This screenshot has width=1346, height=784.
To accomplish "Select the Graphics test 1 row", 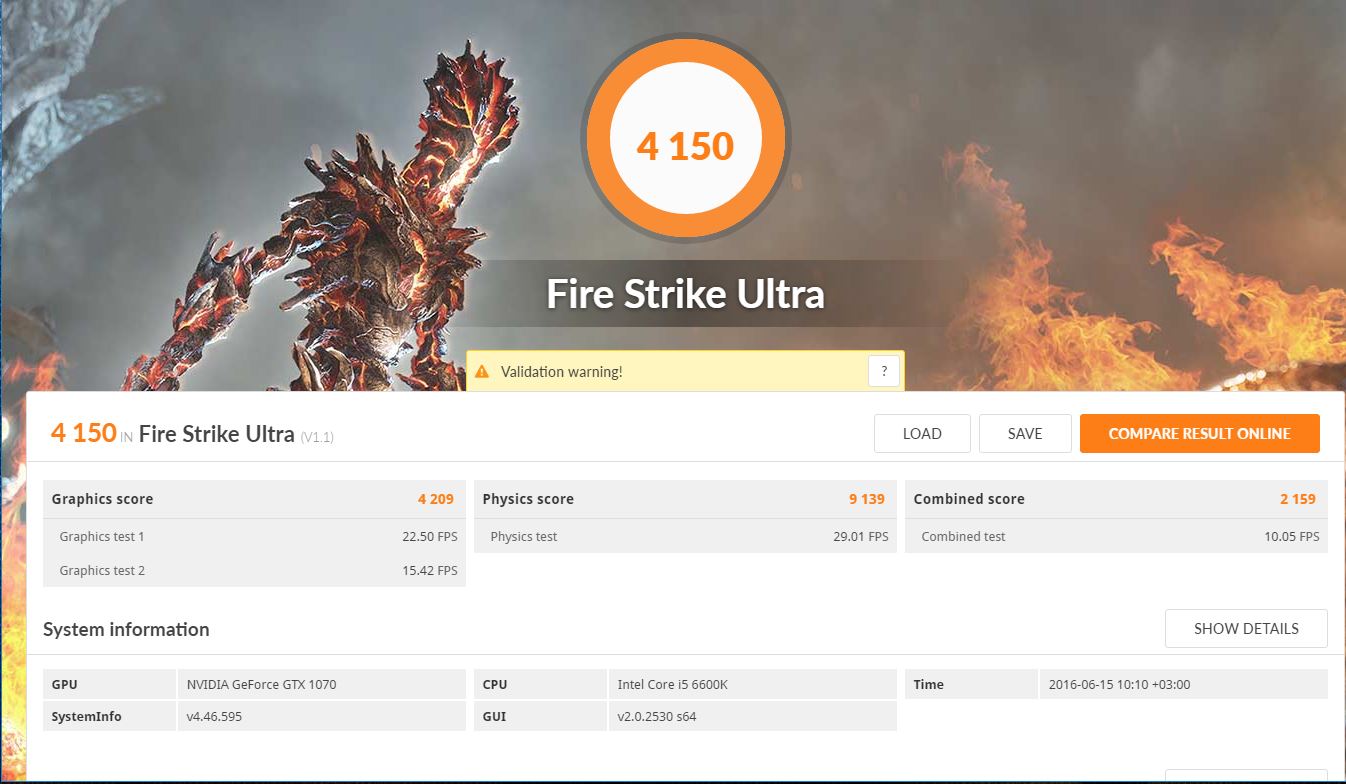I will (254, 536).
